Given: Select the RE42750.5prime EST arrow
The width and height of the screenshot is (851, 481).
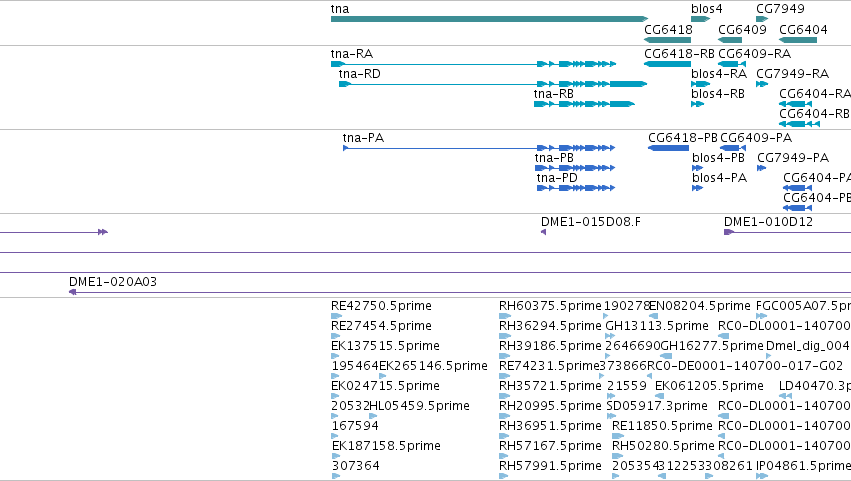Looking at the screenshot, I should pos(336,316).
